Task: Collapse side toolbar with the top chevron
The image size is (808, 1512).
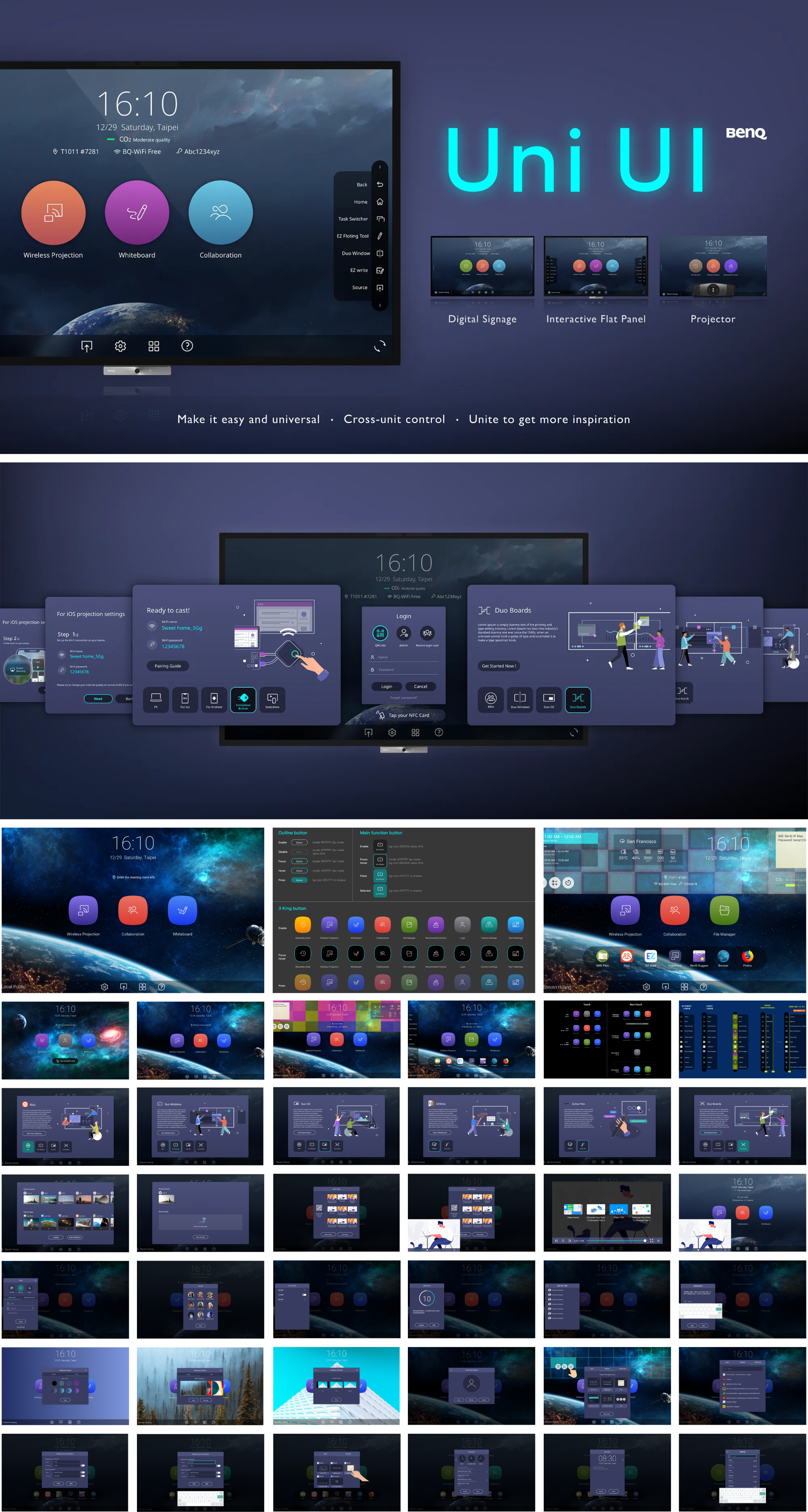Action: point(380,167)
